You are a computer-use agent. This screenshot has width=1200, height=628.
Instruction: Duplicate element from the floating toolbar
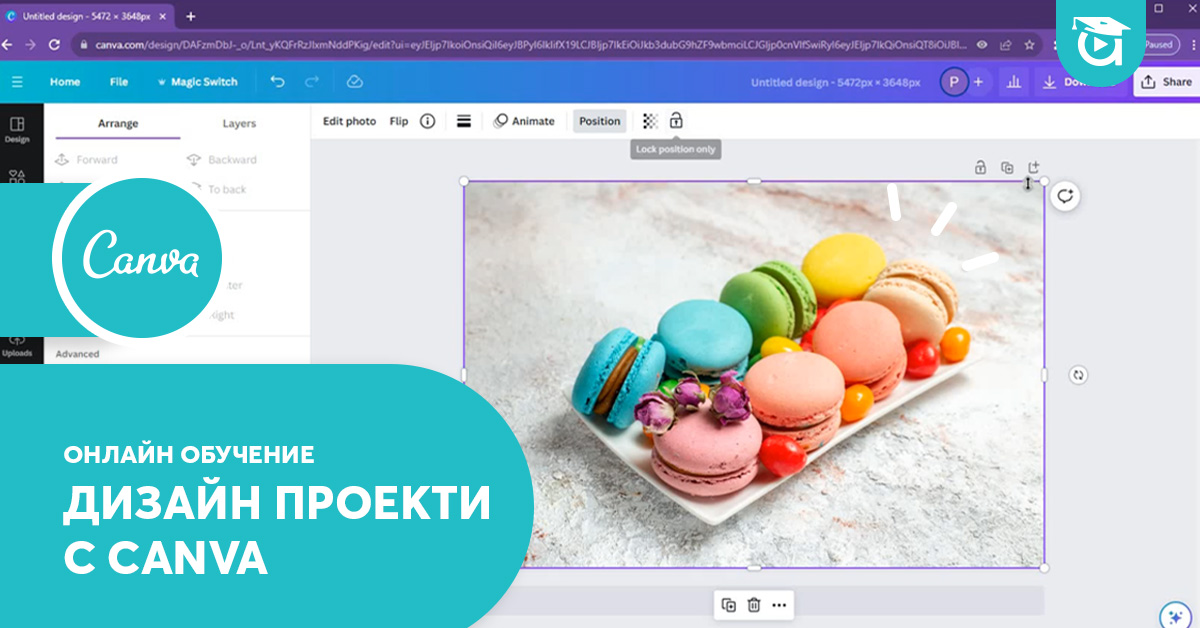pos(729,605)
